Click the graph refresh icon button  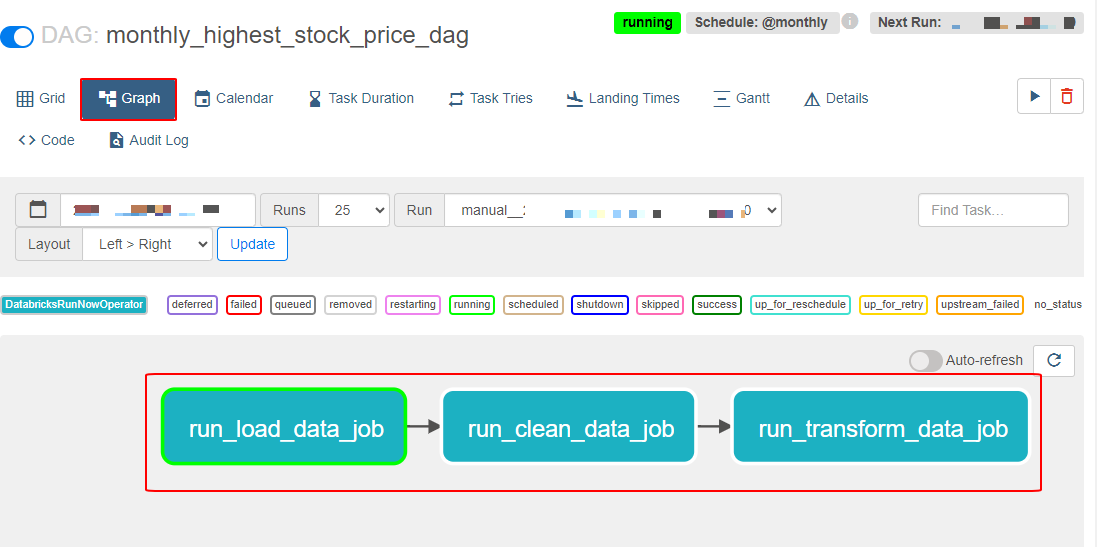point(1053,360)
